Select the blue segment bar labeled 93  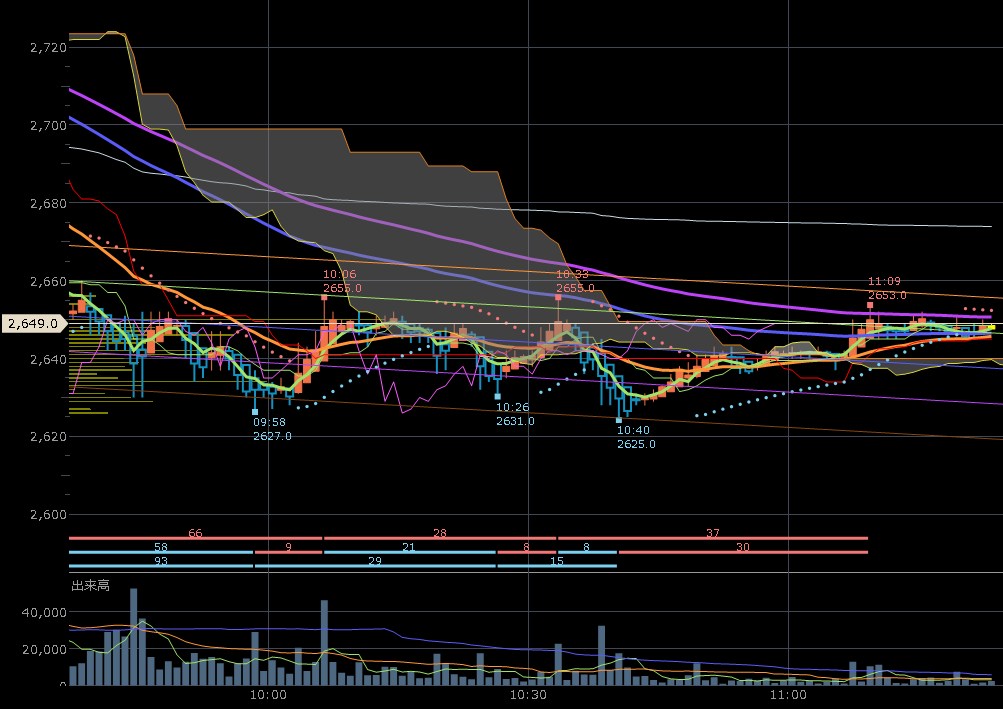(161, 566)
